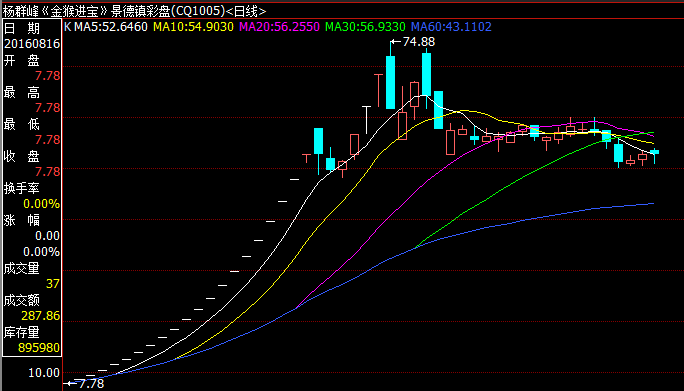
Task: Click the 10.00 price axis label
Action: point(44,373)
